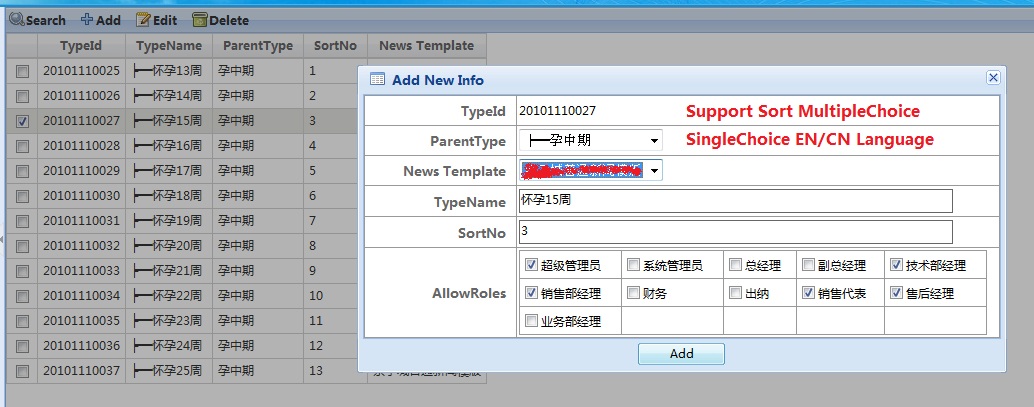Open the ParentType dropdown

click(591, 140)
